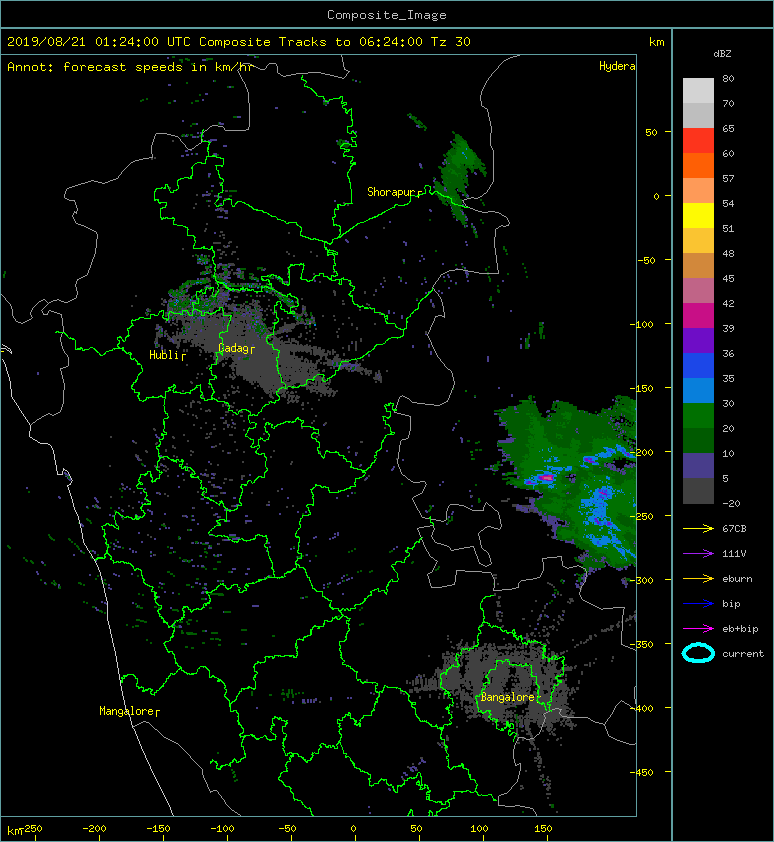Screen dimensions: 774x842
Task: Click the '-150' tick on horizontal axis
Action: [x=158, y=829]
